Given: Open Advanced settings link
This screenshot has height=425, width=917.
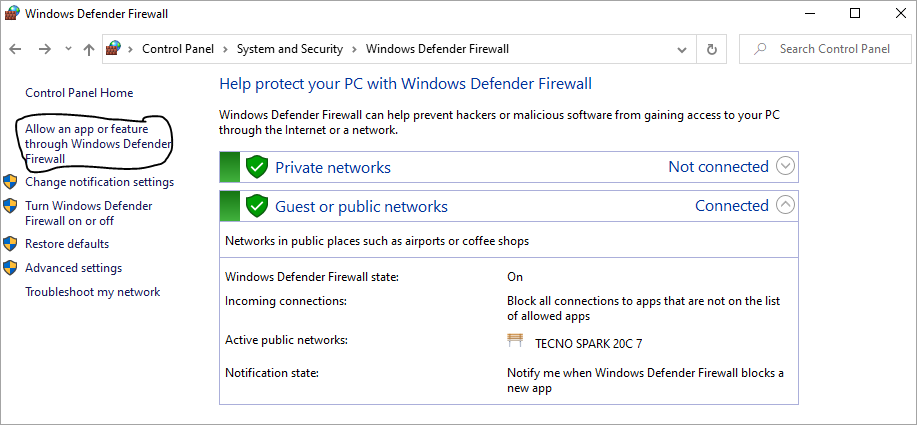Looking at the screenshot, I should tap(74, 268).
